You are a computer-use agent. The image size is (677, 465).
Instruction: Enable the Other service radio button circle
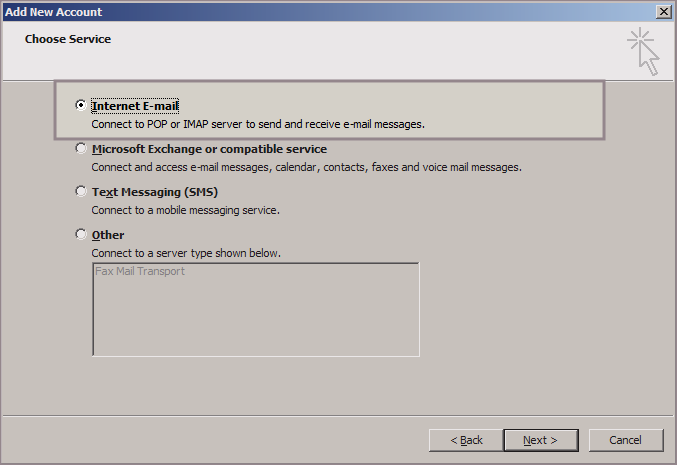[x=81, y=234]
